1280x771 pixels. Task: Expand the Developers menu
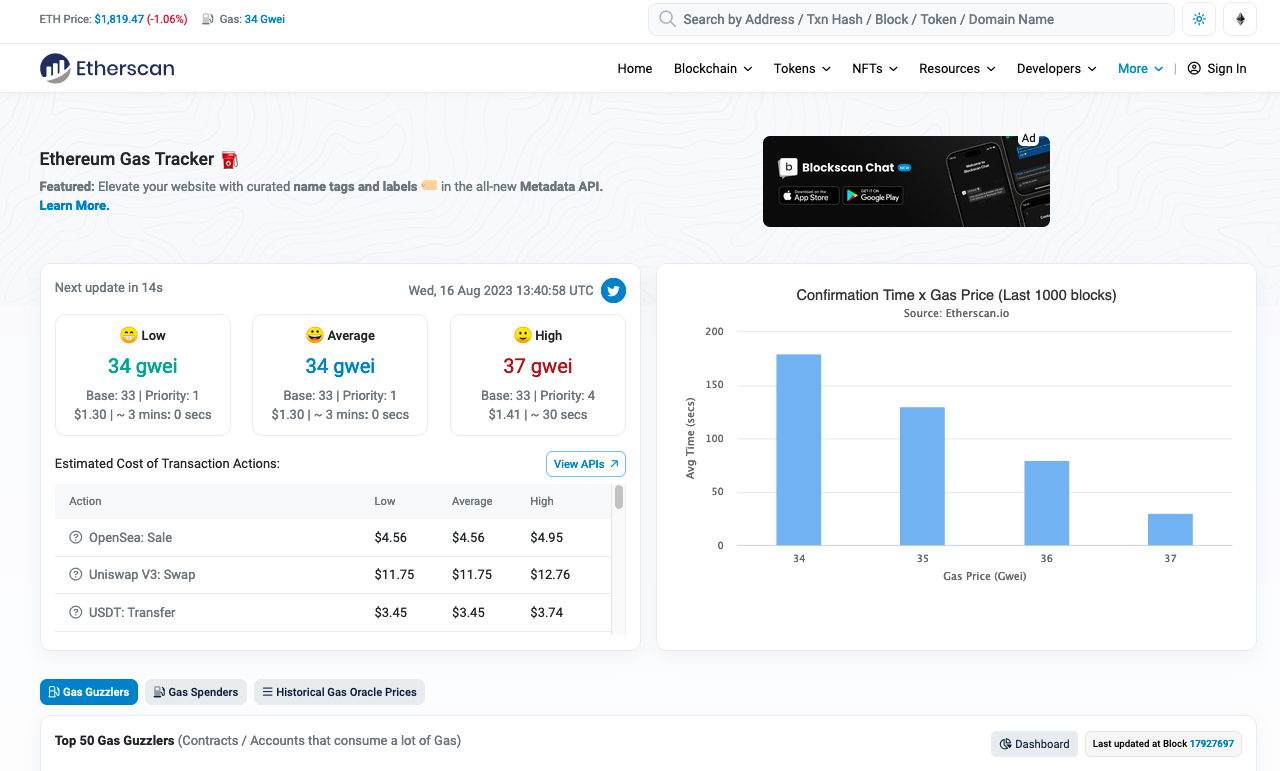tap(1056, 68)
